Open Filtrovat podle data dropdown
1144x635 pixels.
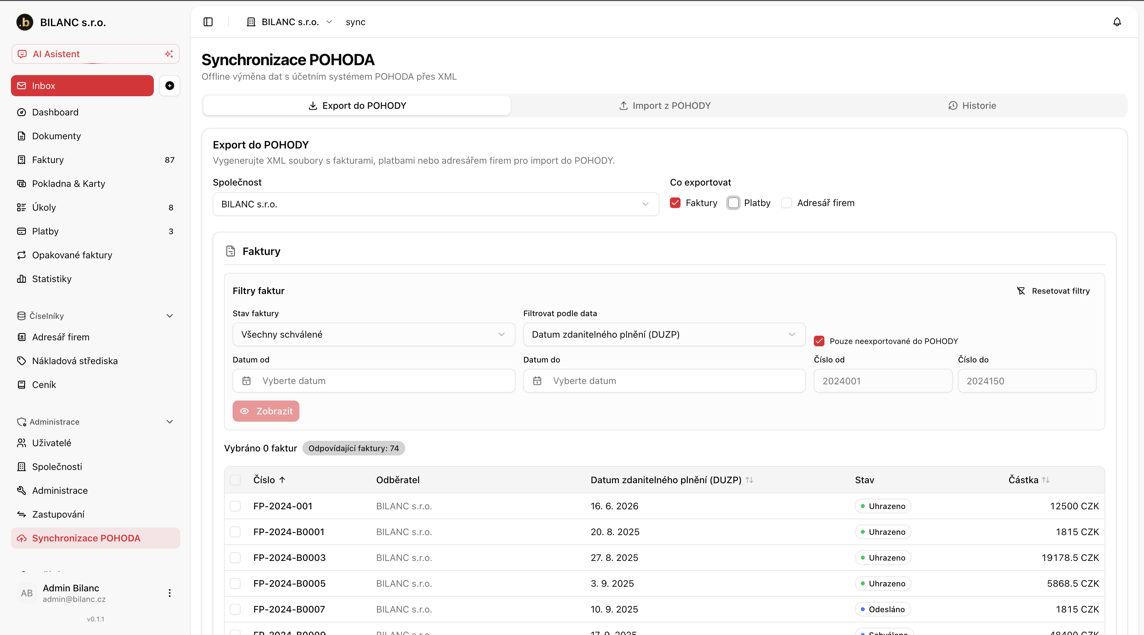click(664, 334)
